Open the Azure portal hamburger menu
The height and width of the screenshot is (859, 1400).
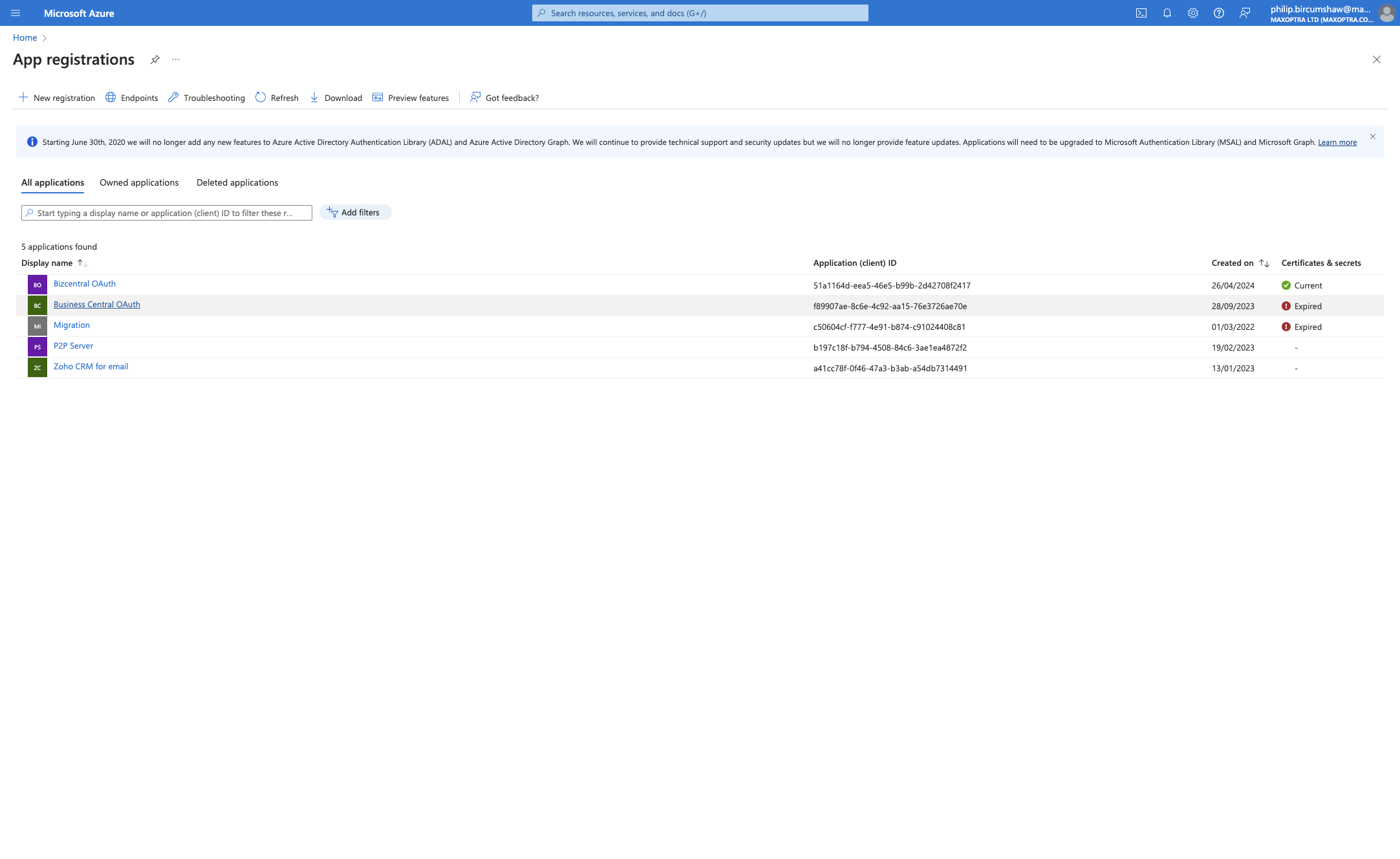point(16,13)
